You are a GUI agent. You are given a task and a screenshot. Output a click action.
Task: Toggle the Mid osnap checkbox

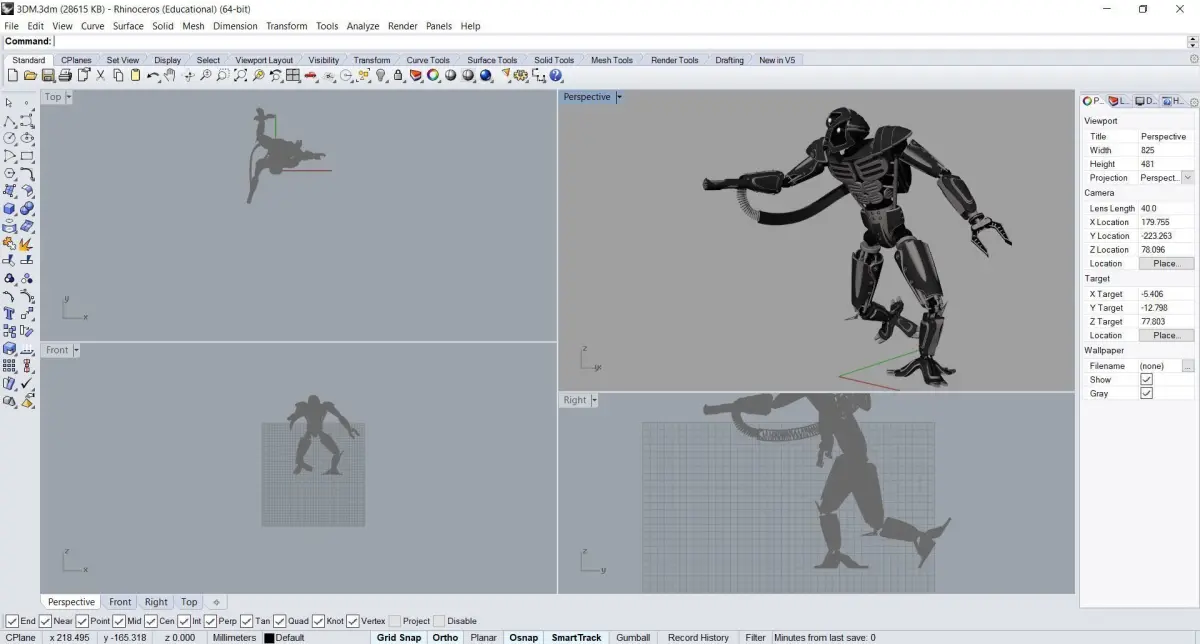(119, 621)
